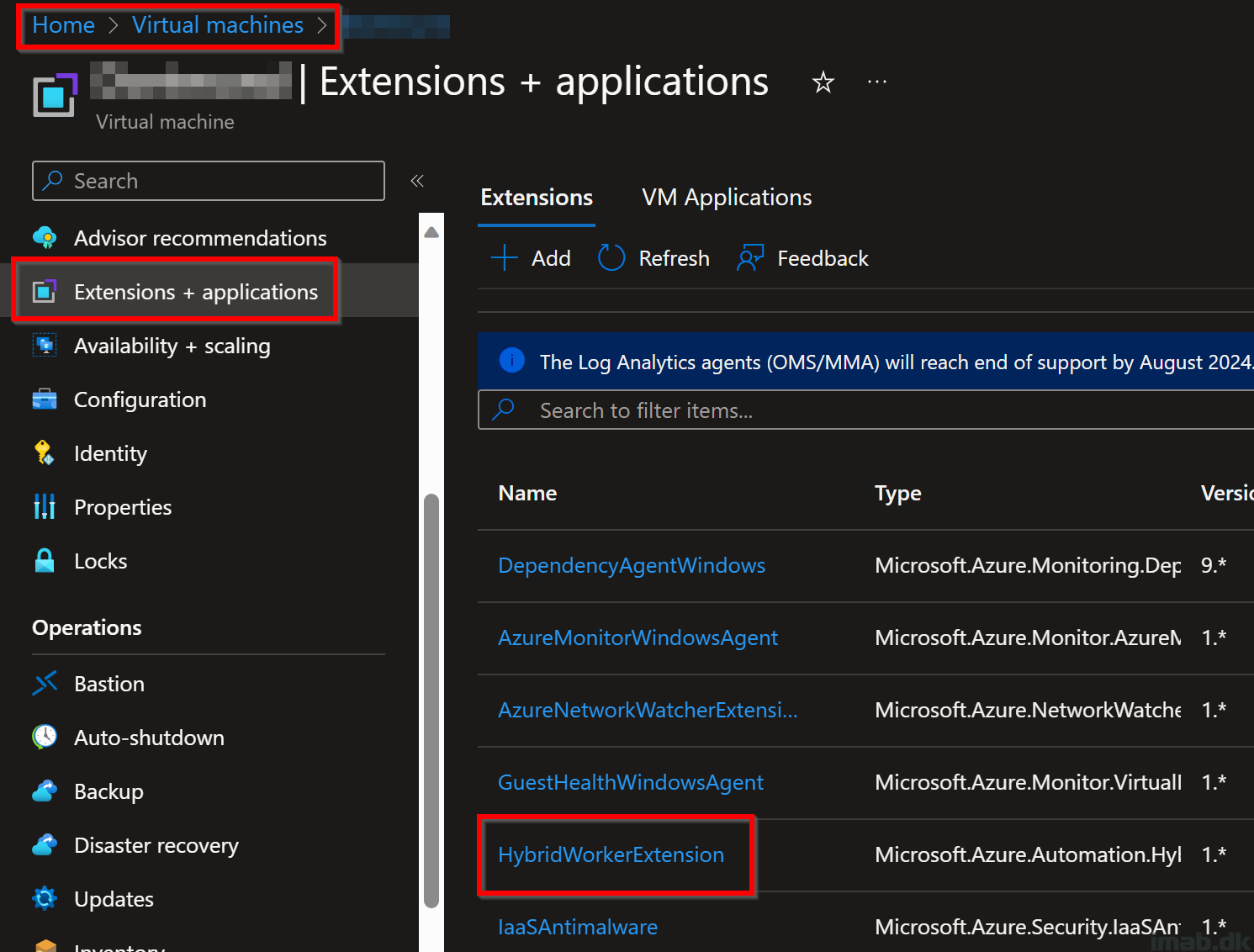Viewport: 1254px width, 952px height.
Task: Click the Identity key icon
Action: tap(45, 453)
